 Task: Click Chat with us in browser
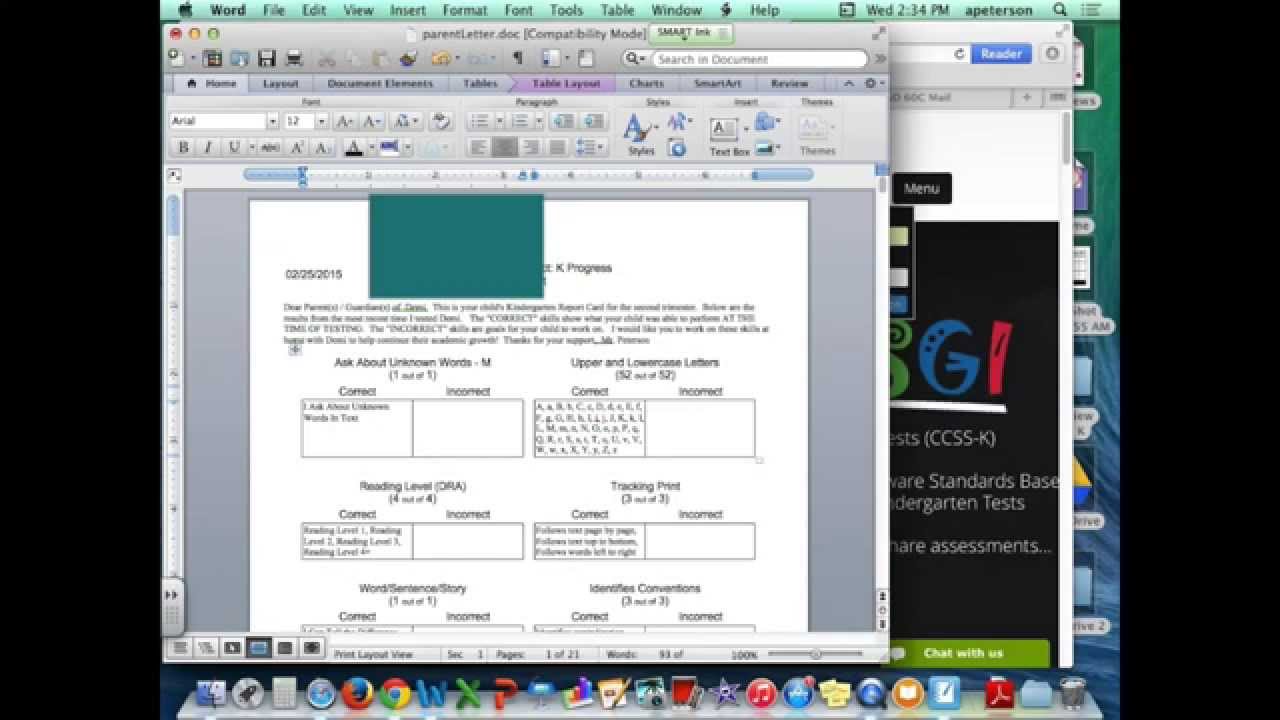pyautogui.click(x=963, y=653)
